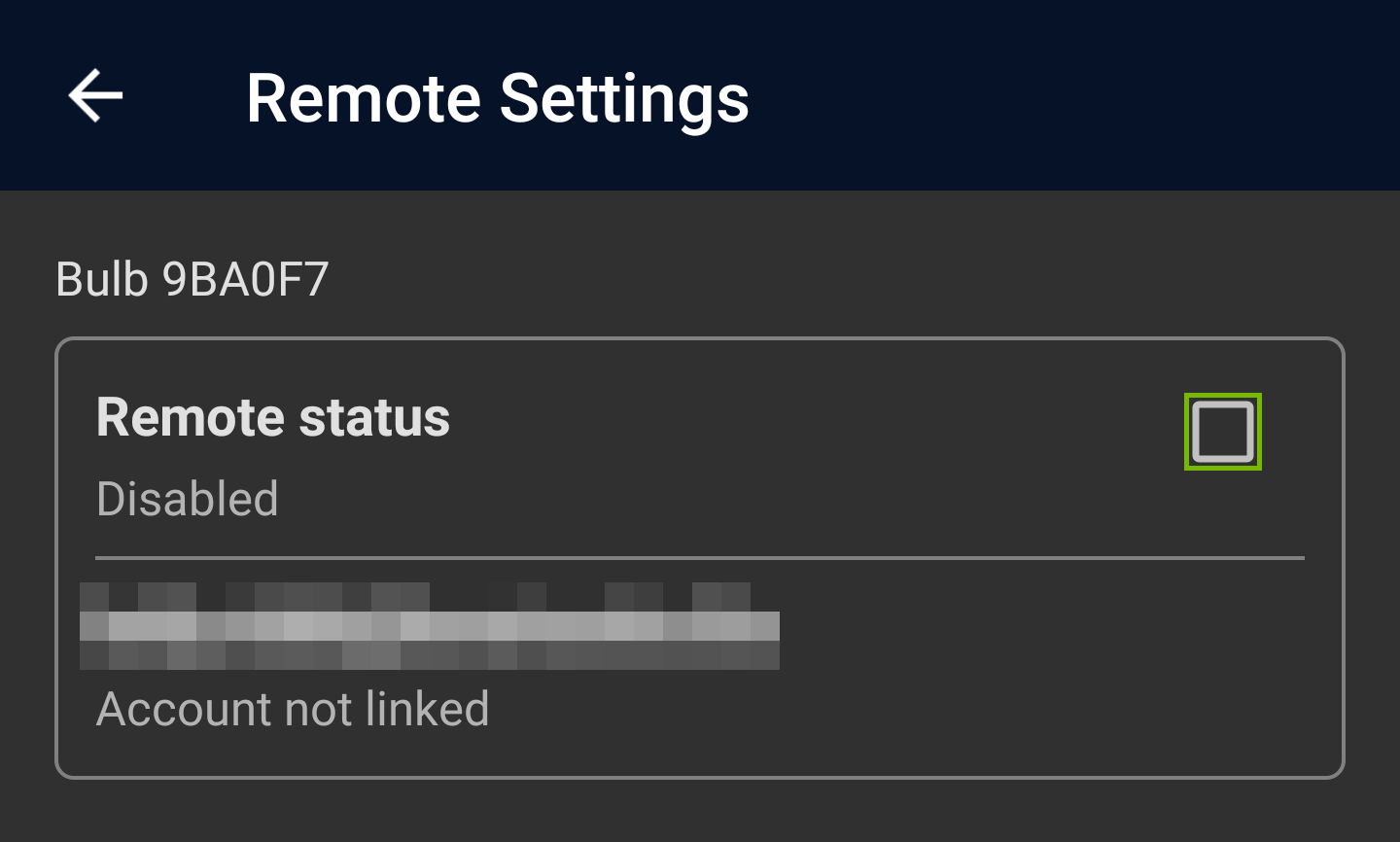Click the Remote Settings title
This screenshot has height=842, width=1400.
[499, 95]
